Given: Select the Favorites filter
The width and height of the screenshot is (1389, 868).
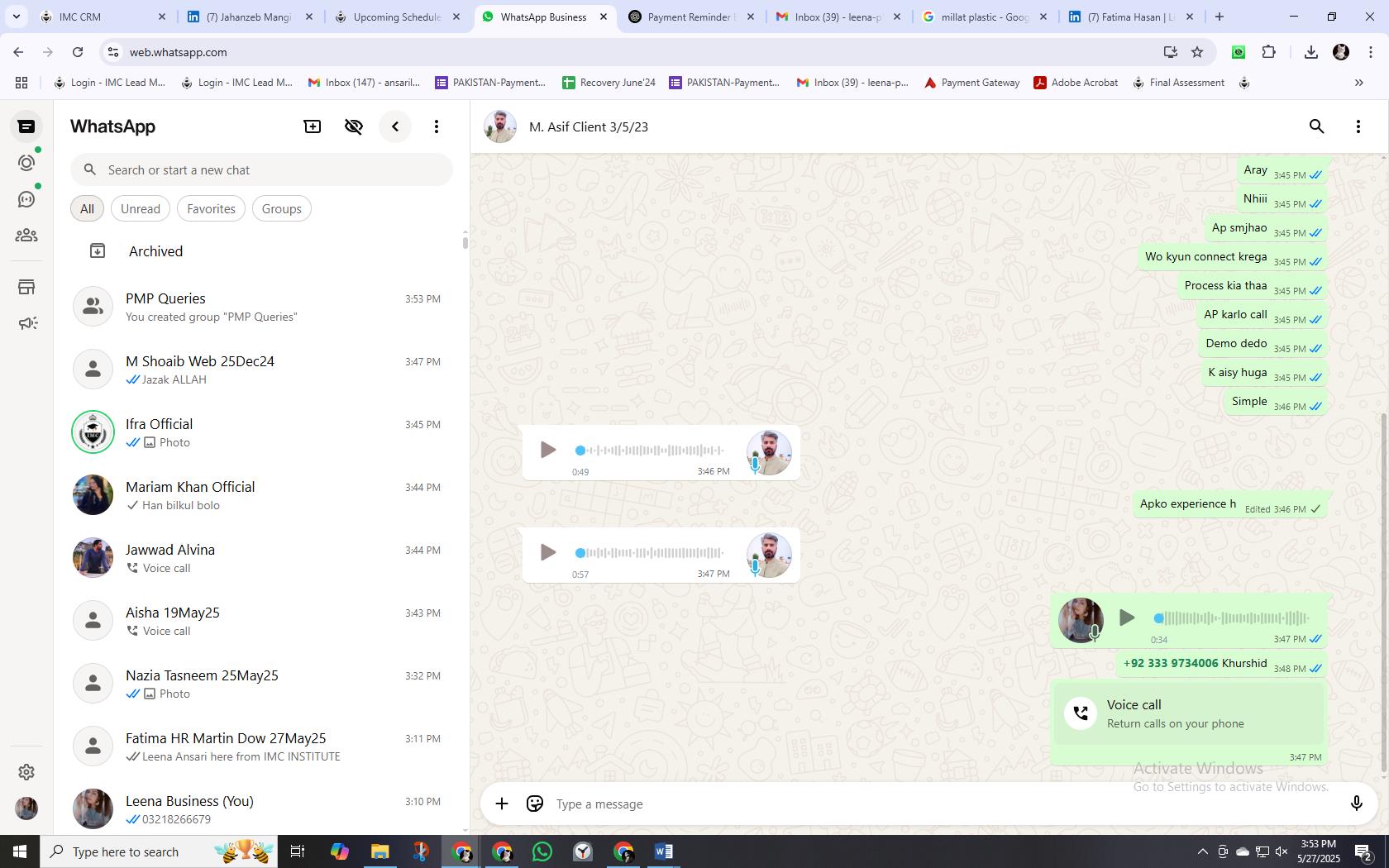Looking at the screenshot, I should [211, 208].
